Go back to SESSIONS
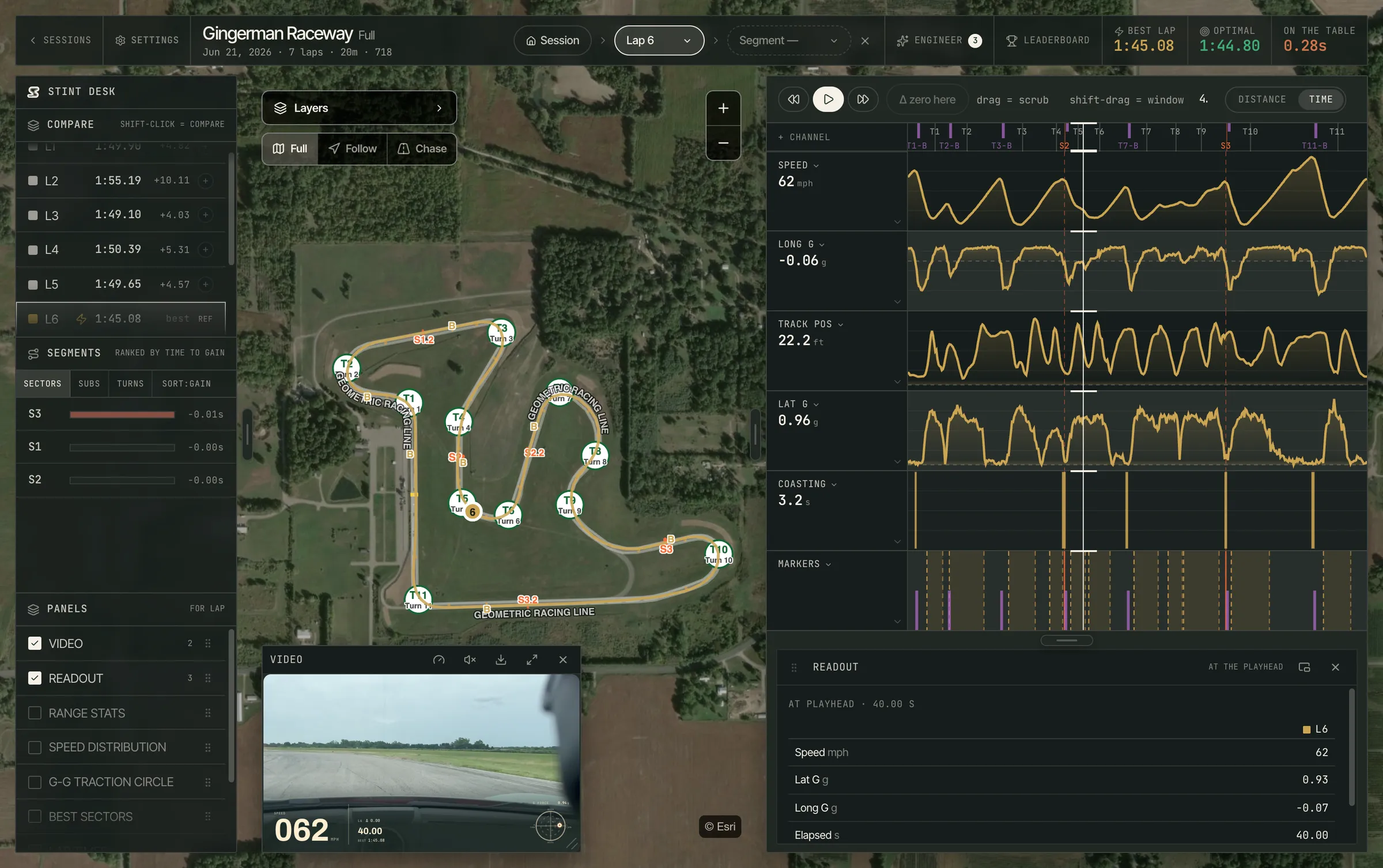1383x868 pixels. (60, 40)
